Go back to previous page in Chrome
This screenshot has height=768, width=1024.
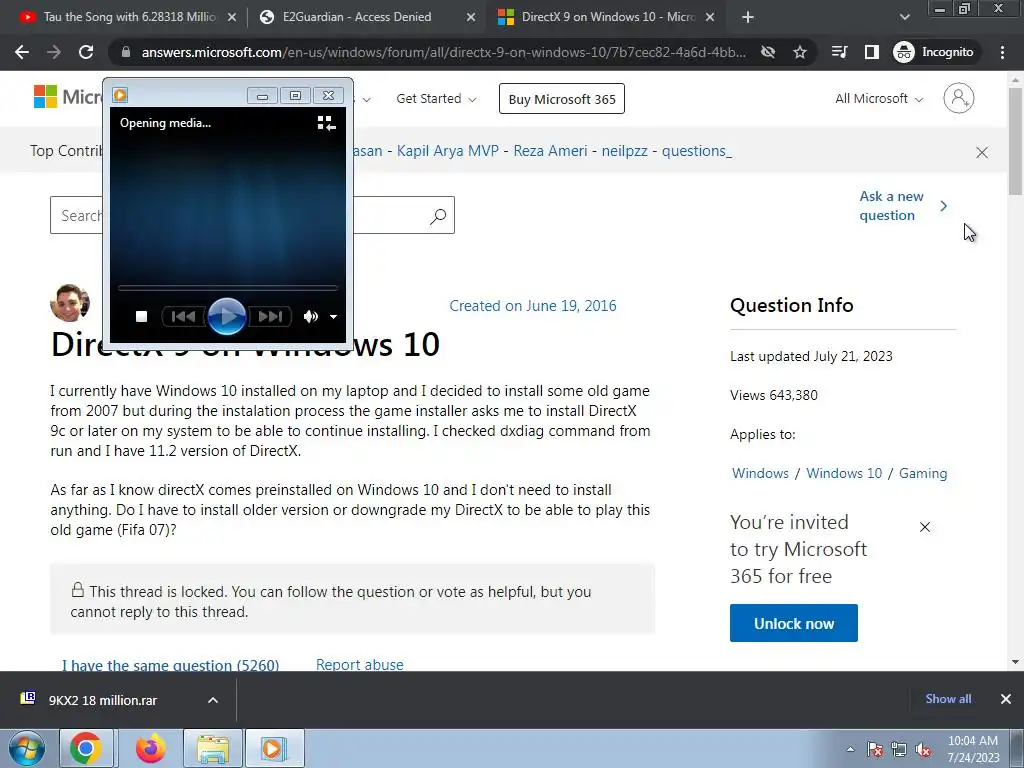(22, 52)
